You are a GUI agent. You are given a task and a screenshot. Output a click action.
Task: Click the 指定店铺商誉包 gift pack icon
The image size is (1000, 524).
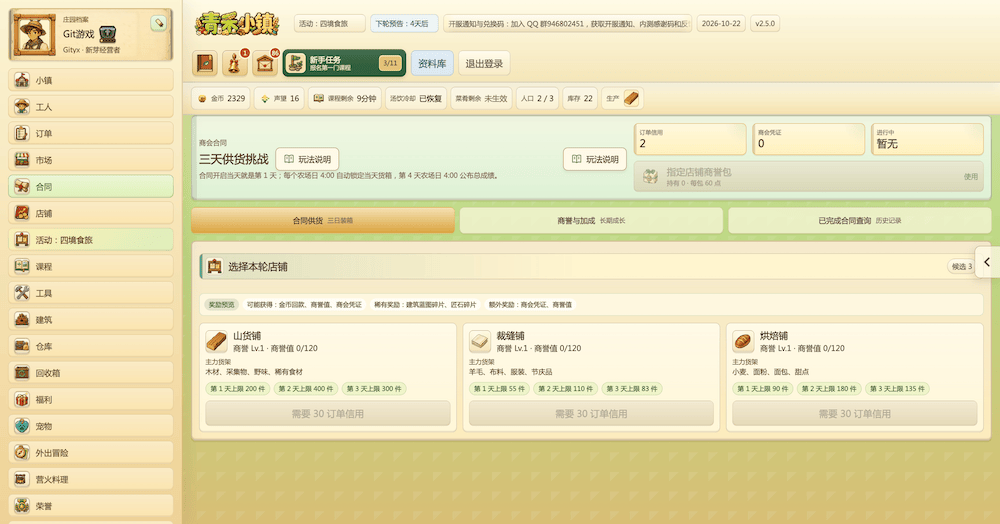pyautogui.click(x=651, y=177)
